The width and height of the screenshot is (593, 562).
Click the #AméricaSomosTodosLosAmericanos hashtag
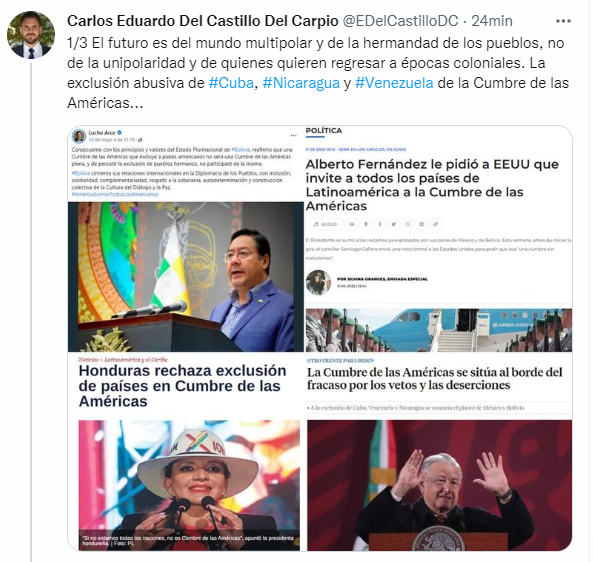pyautogui.click(x=115, y=194)
